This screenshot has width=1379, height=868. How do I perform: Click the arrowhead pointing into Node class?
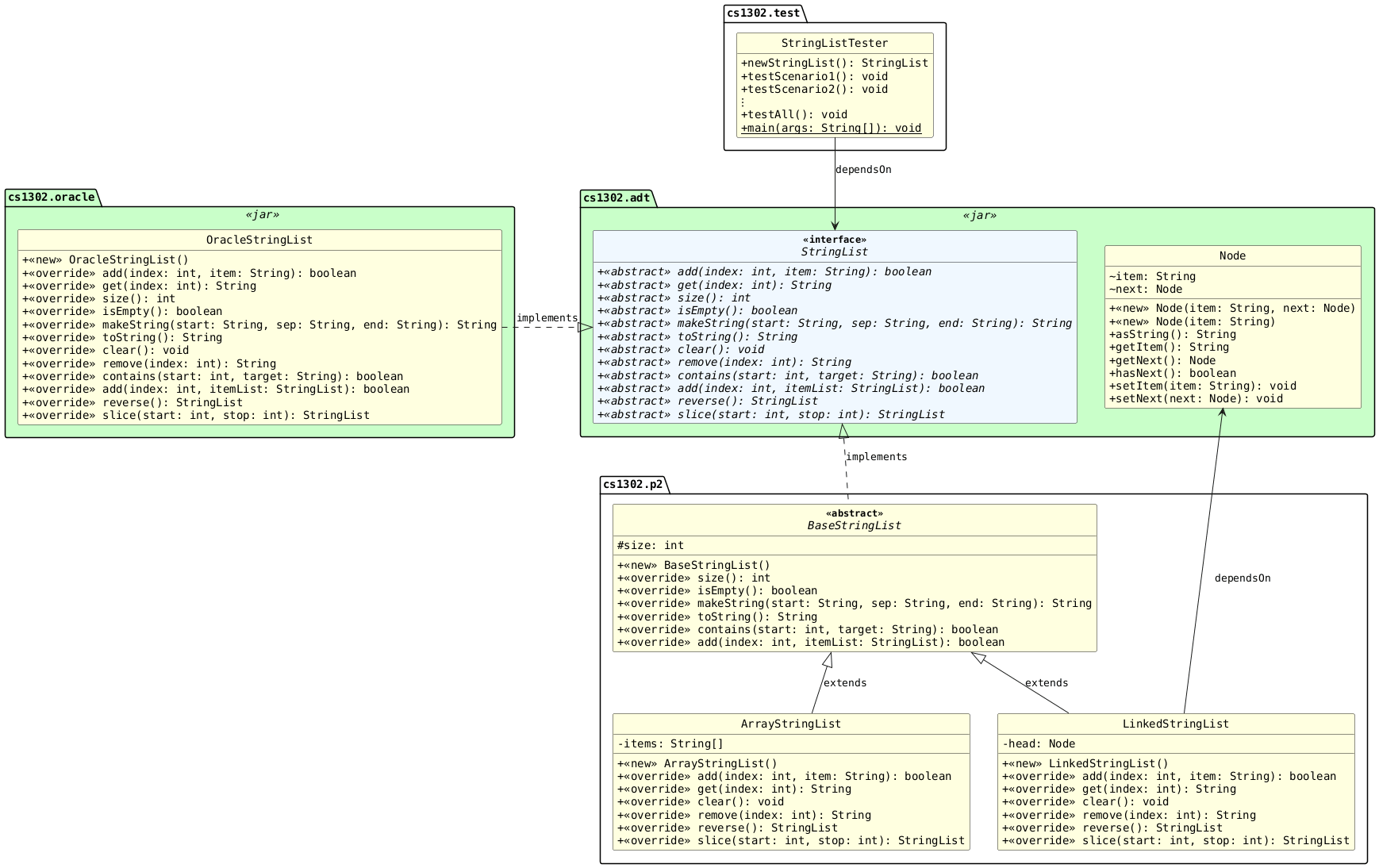1223,413
